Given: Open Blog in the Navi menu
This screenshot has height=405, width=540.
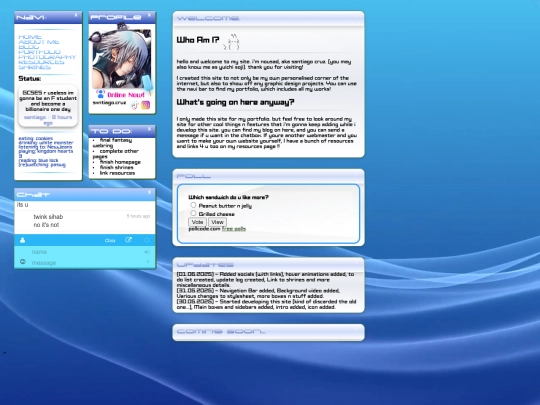Looking at the screenshot, I should click(x=29, y=47).
